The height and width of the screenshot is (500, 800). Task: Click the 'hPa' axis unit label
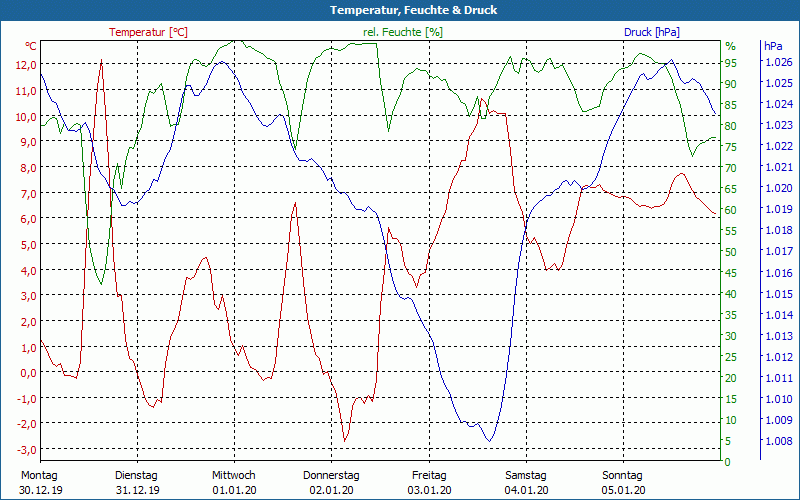(773, 46)
